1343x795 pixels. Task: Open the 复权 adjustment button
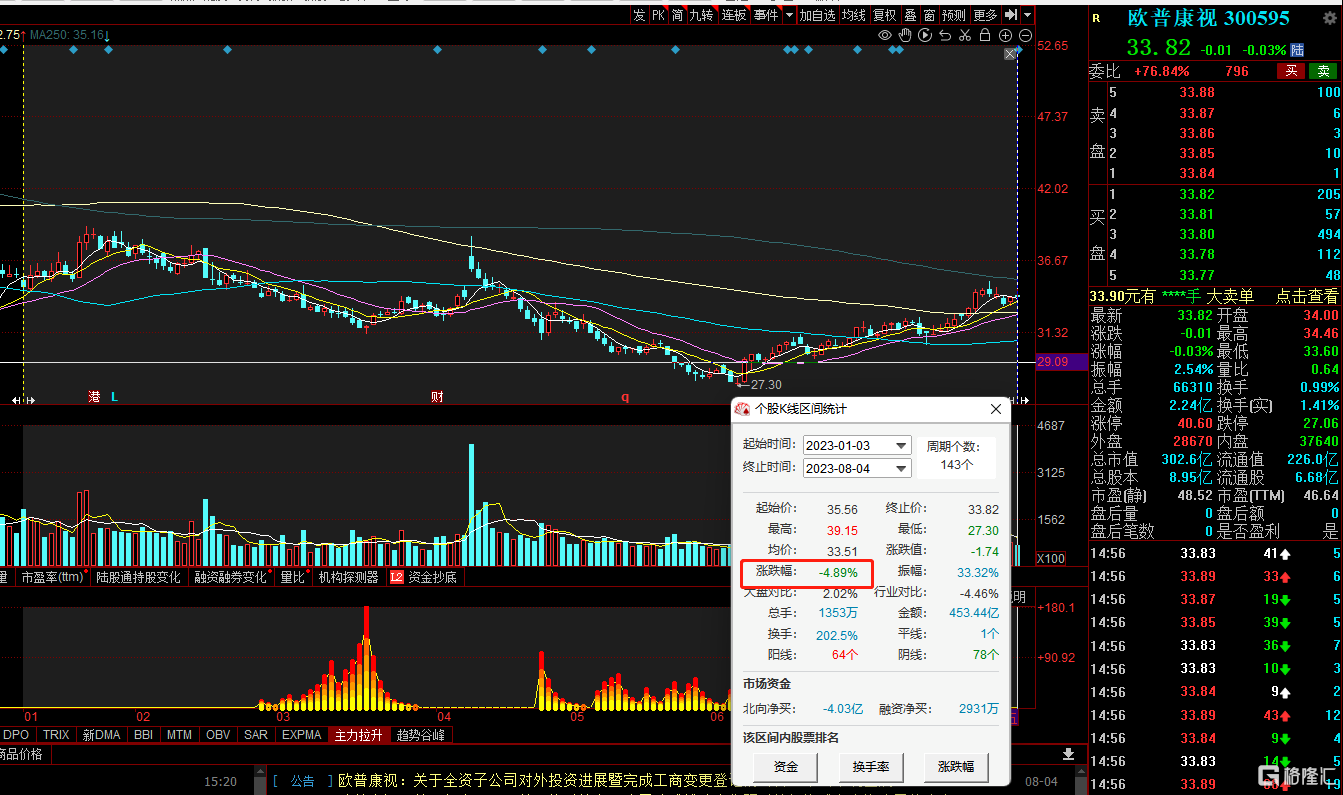(885, 15)
